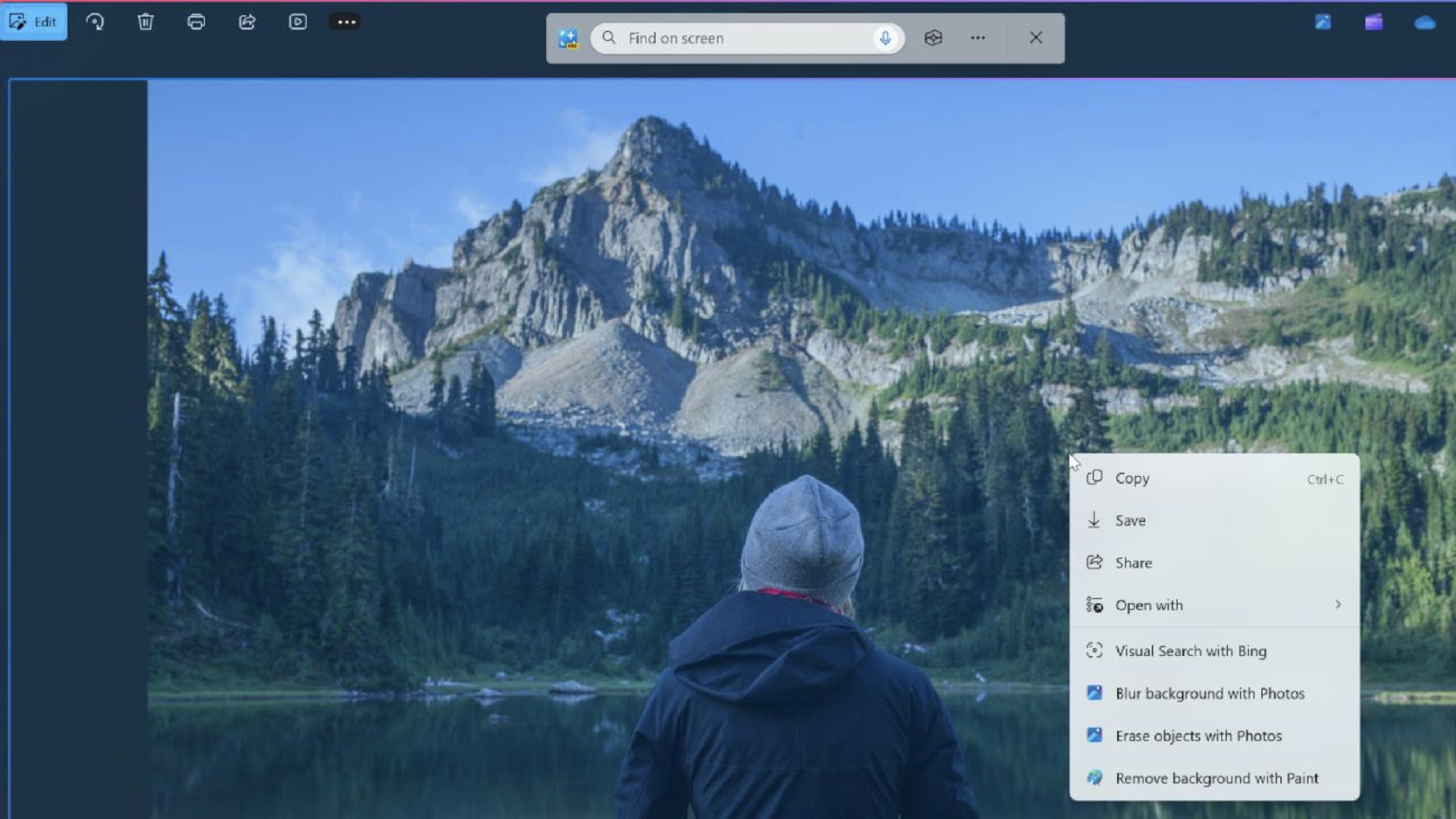Dismiss the Find on screen bar with the X
1456x819 pixels.
(1036, 37)
